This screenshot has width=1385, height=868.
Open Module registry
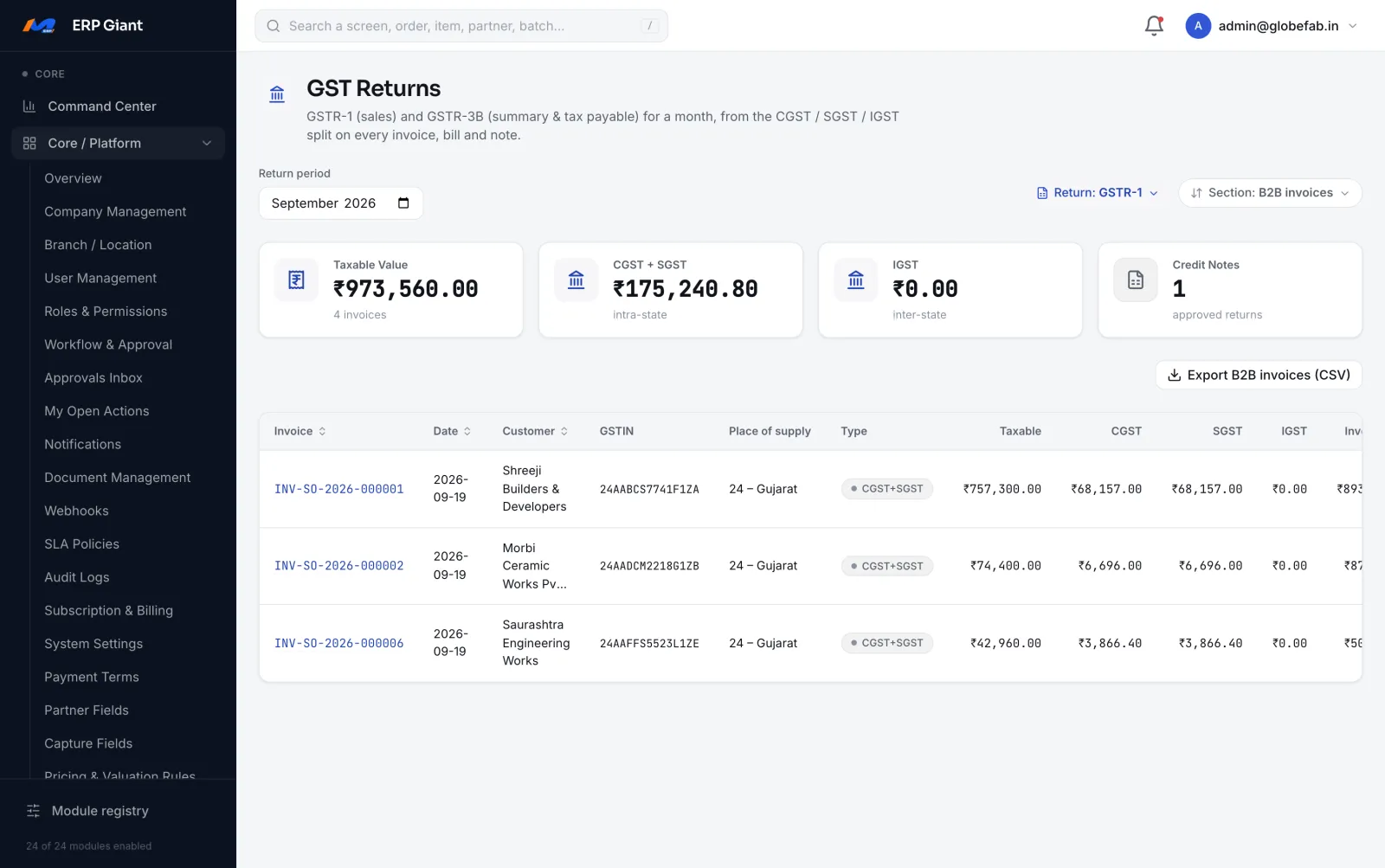[x=100, y=811]
